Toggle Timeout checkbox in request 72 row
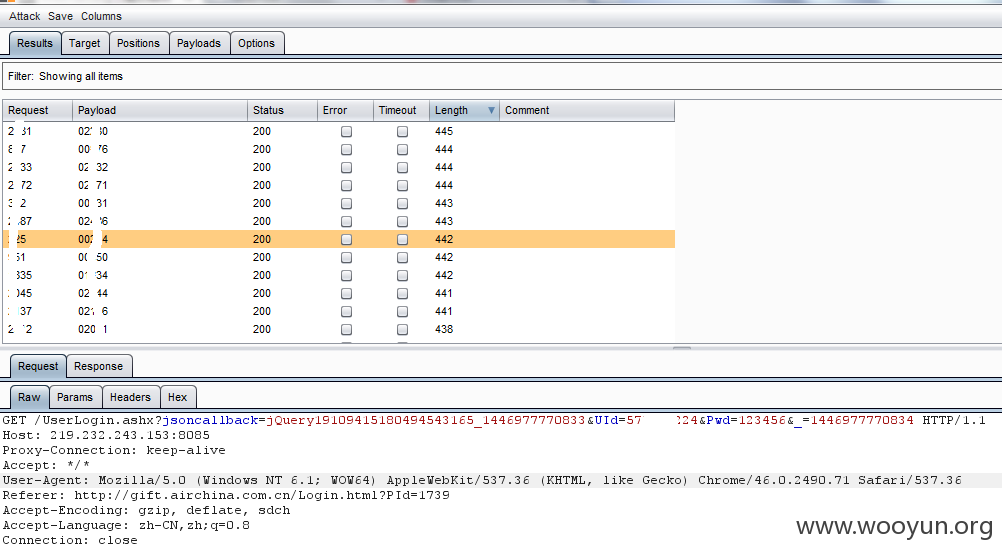The image size is (1002, 555). tap(402, 185)
